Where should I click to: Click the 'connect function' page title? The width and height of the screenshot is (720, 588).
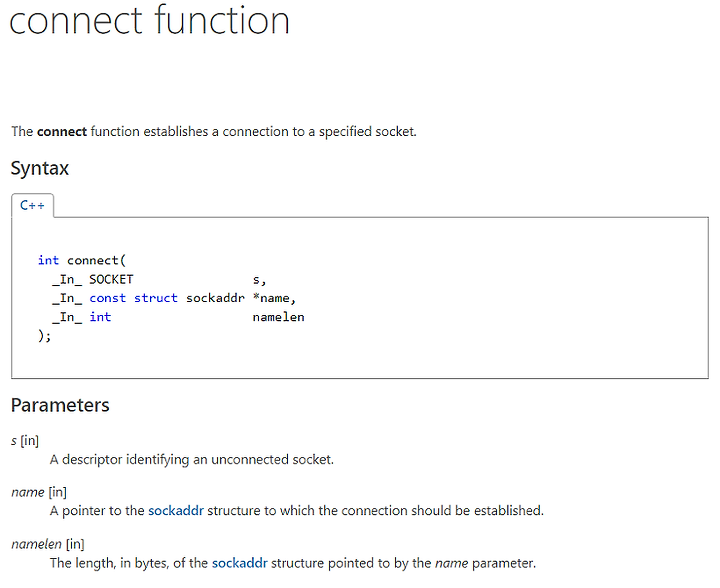pyautogui.click(x=150, y=21)
